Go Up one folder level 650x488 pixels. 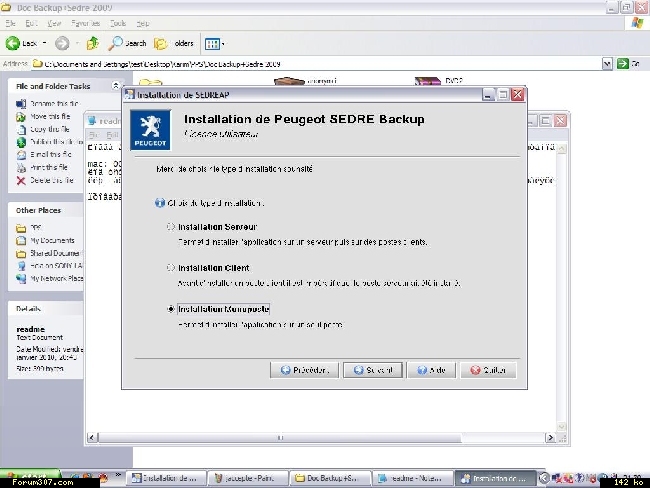coord(92,43)
